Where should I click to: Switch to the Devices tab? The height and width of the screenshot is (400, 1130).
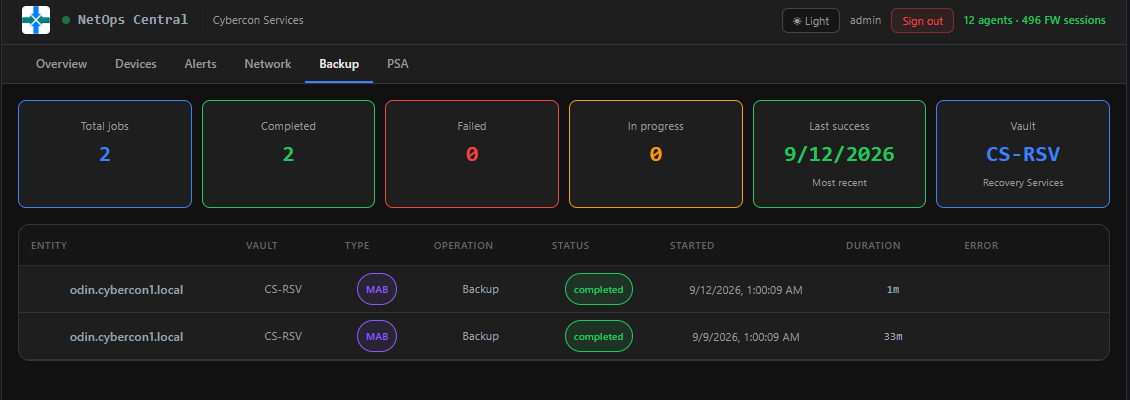pos(135,63)
